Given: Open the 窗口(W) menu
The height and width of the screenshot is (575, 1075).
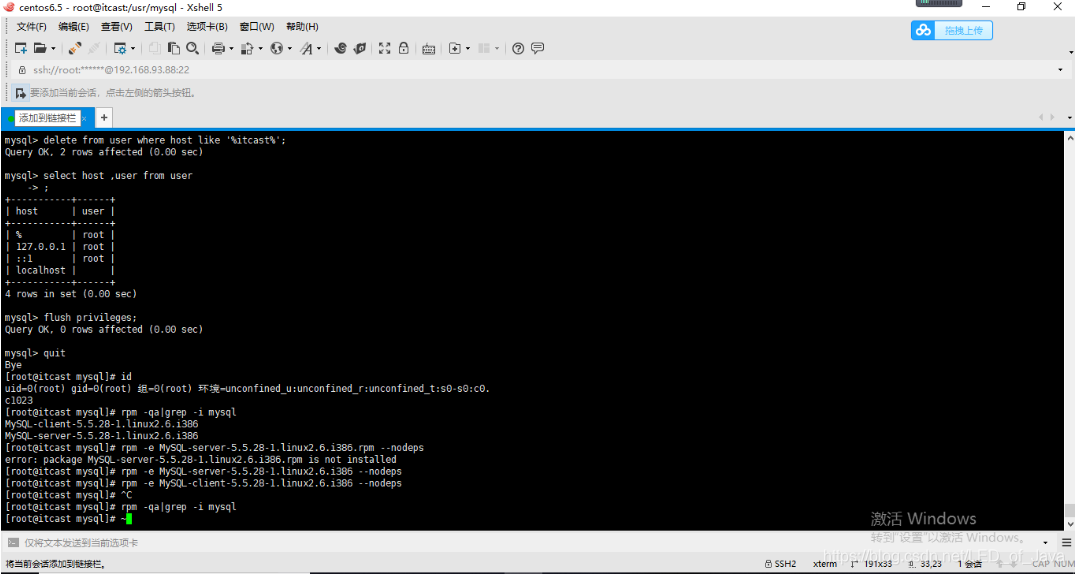Looking at the screenshot, I should click(x=256, y=27).
